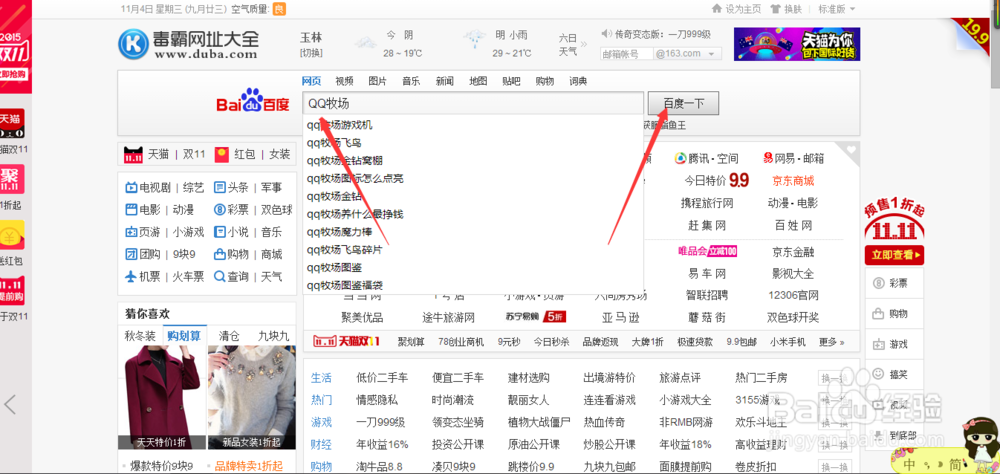Click the 红包 red envelope icon
This screenshot has height=474, width=1000.
point(222,154)
